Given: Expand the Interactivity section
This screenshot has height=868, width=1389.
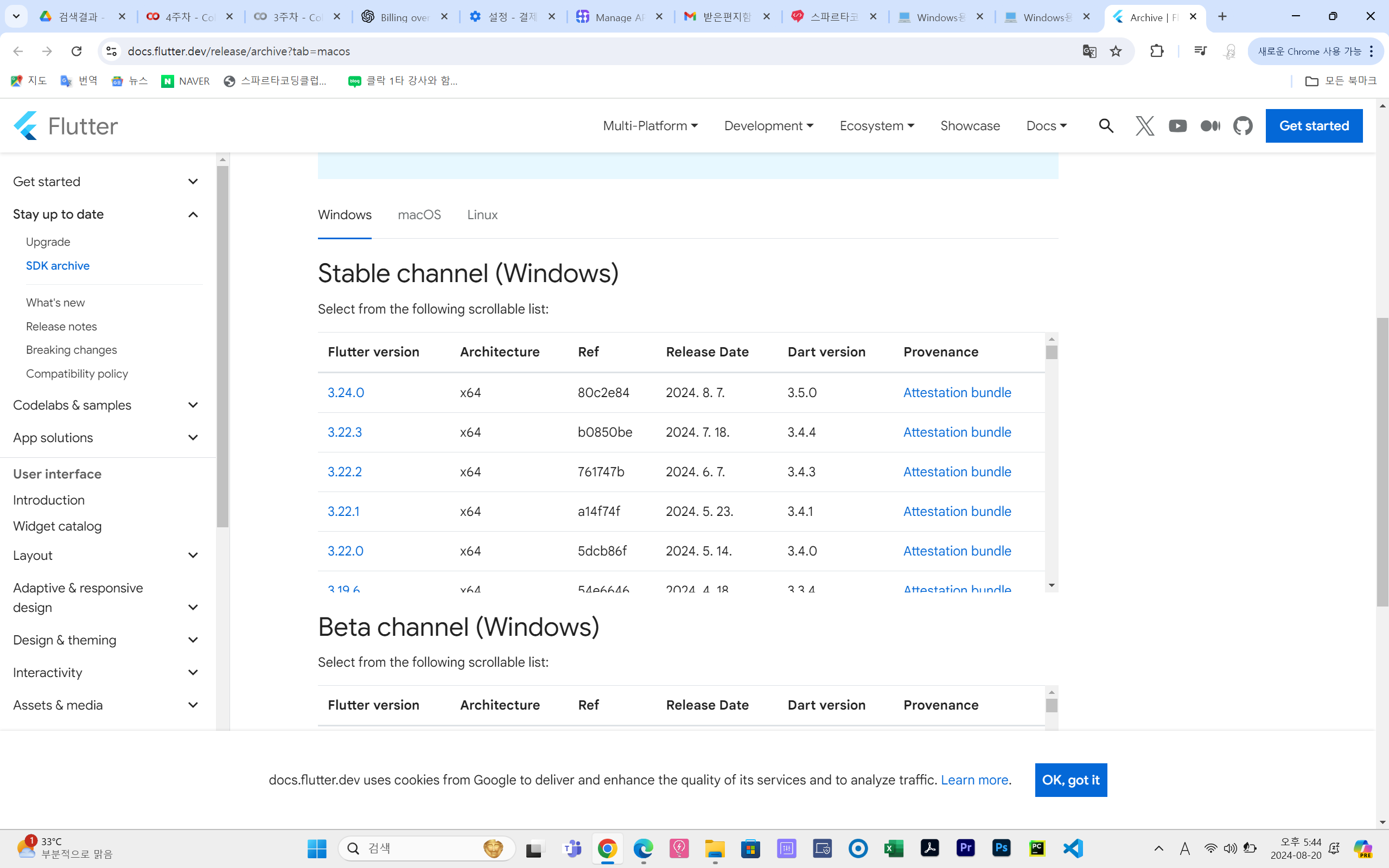Looking at the screenshot, I should [107, 672].
